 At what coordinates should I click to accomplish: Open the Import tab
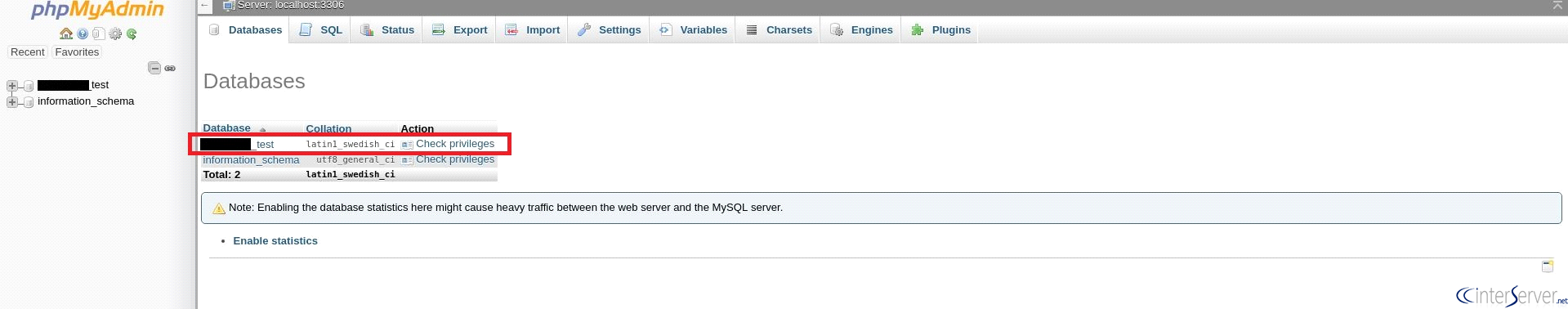pos(532,29)
